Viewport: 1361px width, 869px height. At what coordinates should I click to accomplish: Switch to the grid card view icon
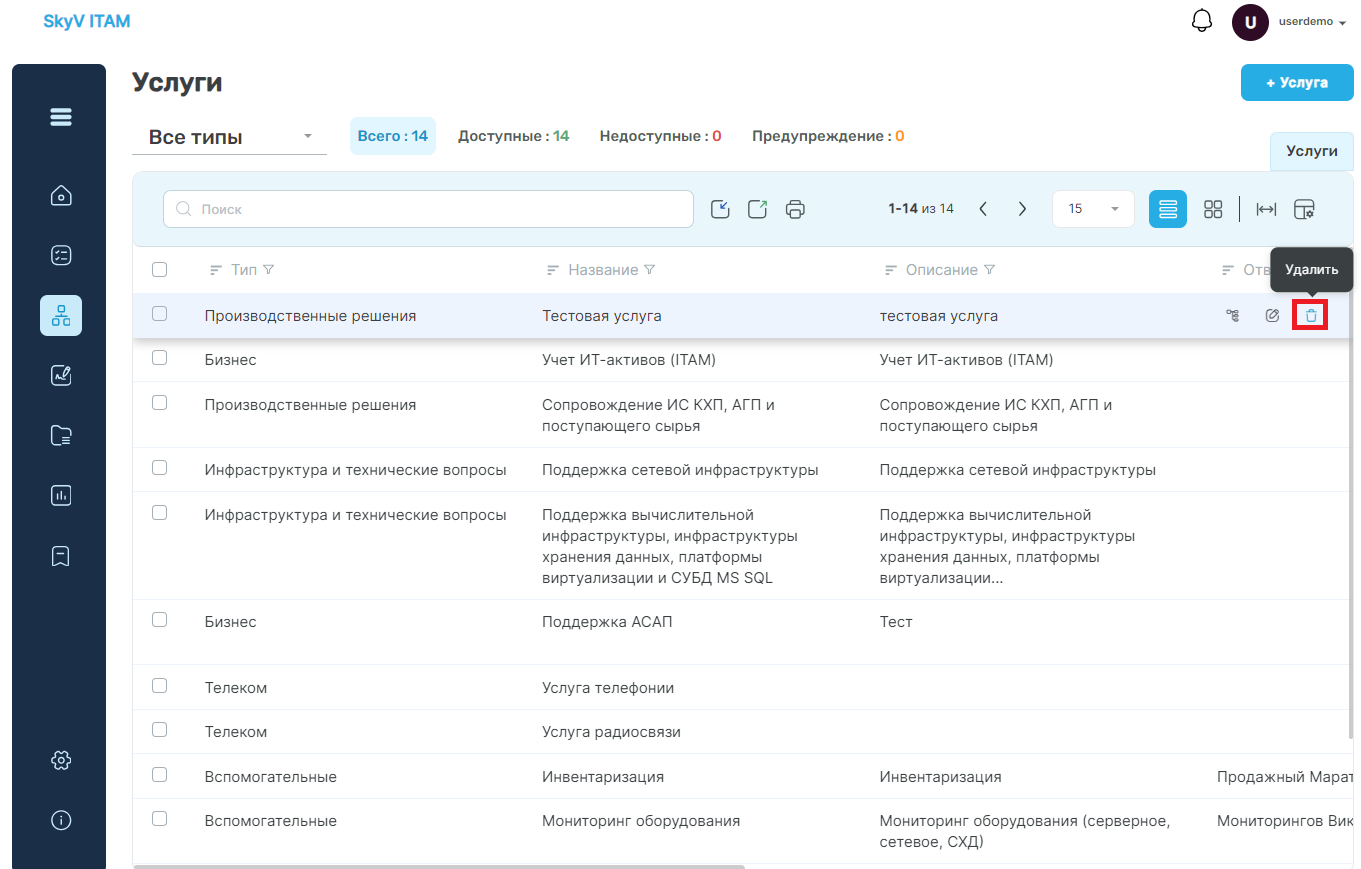1213,209
